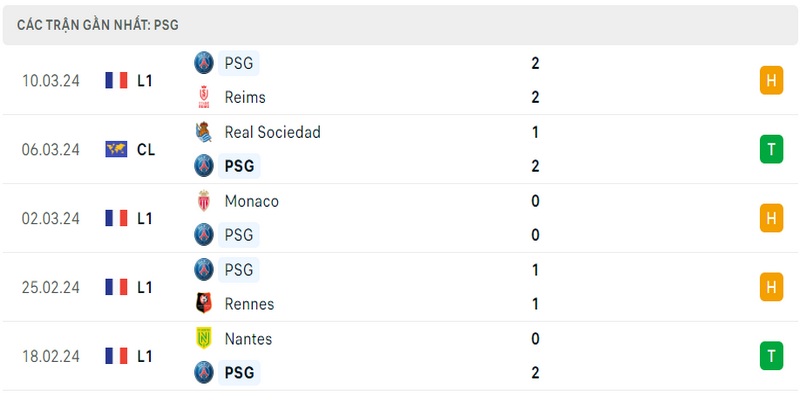Click the green T badge for Real Sociedad match
The image size is (800, 400).
pos(771,149)
